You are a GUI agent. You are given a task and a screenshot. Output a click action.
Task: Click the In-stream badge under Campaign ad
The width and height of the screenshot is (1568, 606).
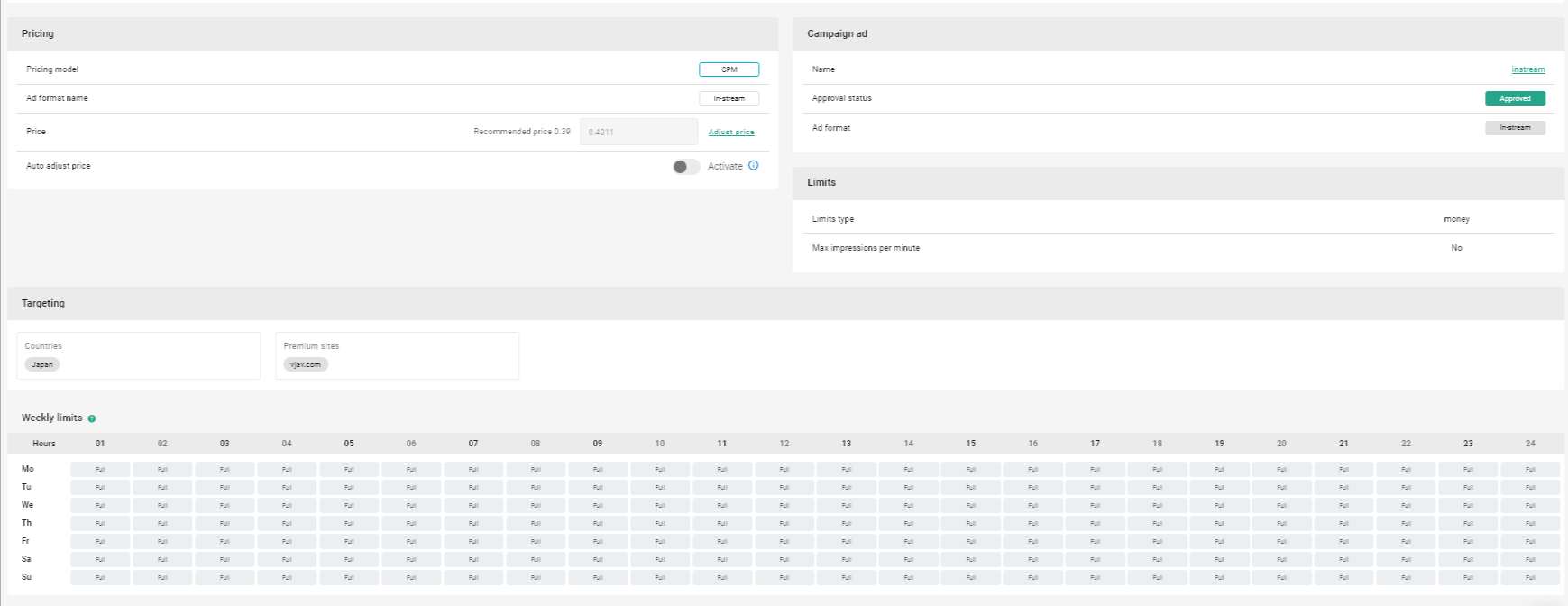click(x=1515, y=128)
